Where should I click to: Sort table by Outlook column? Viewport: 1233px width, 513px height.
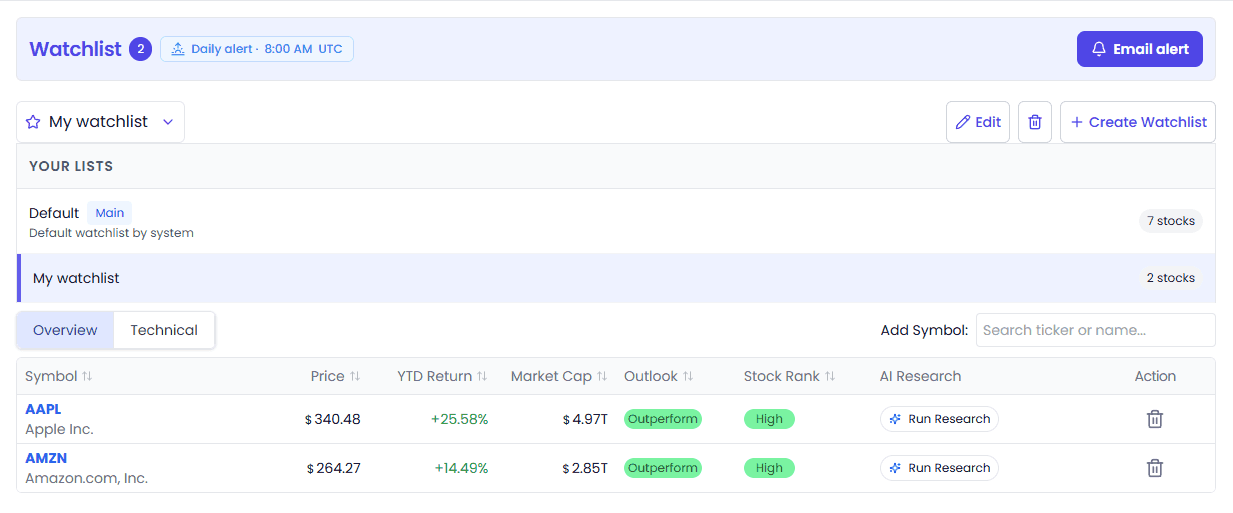(659, 376)
